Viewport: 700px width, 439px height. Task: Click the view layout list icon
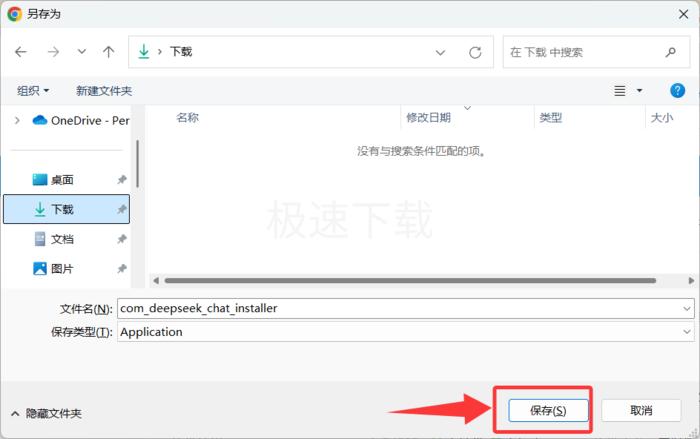point(620,91)
